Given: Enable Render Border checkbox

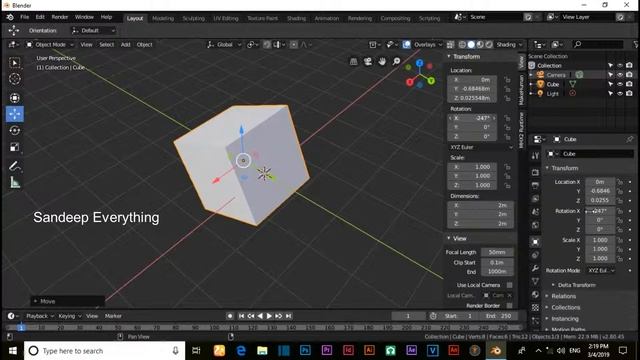Looking at the screenshot, I should point(509,305).
